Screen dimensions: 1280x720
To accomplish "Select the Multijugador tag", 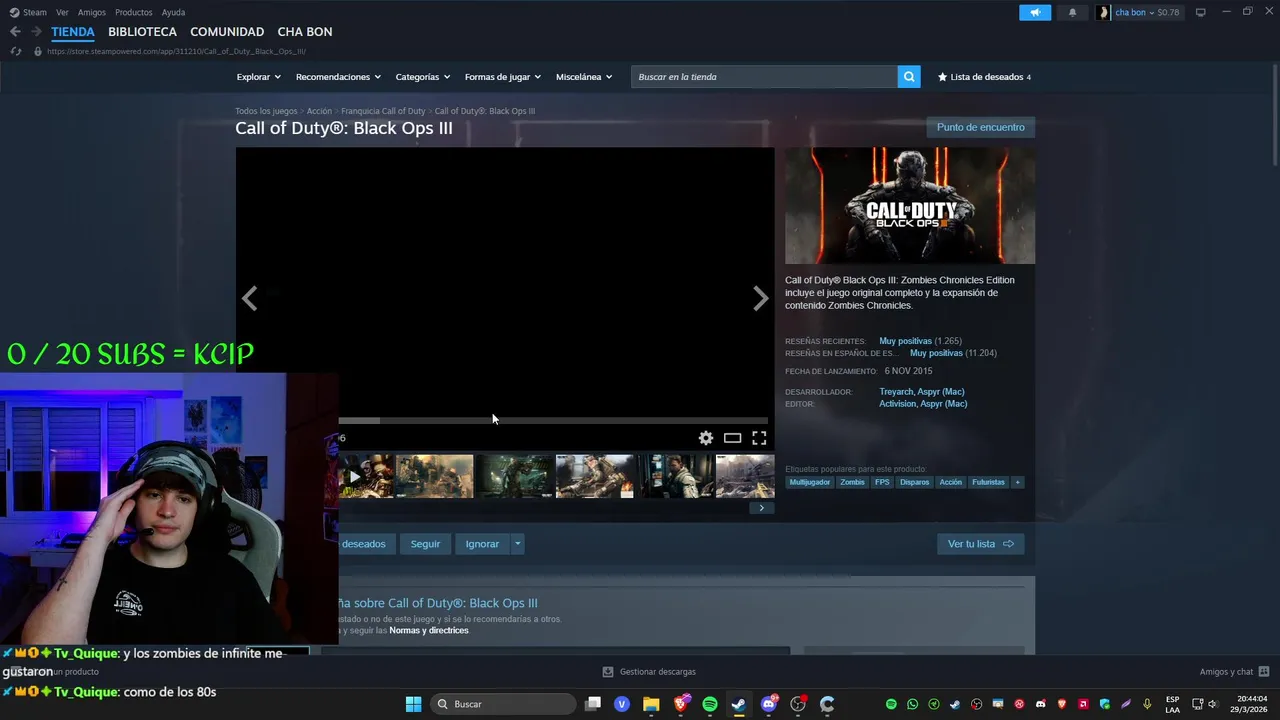I will tap(810, 482).
